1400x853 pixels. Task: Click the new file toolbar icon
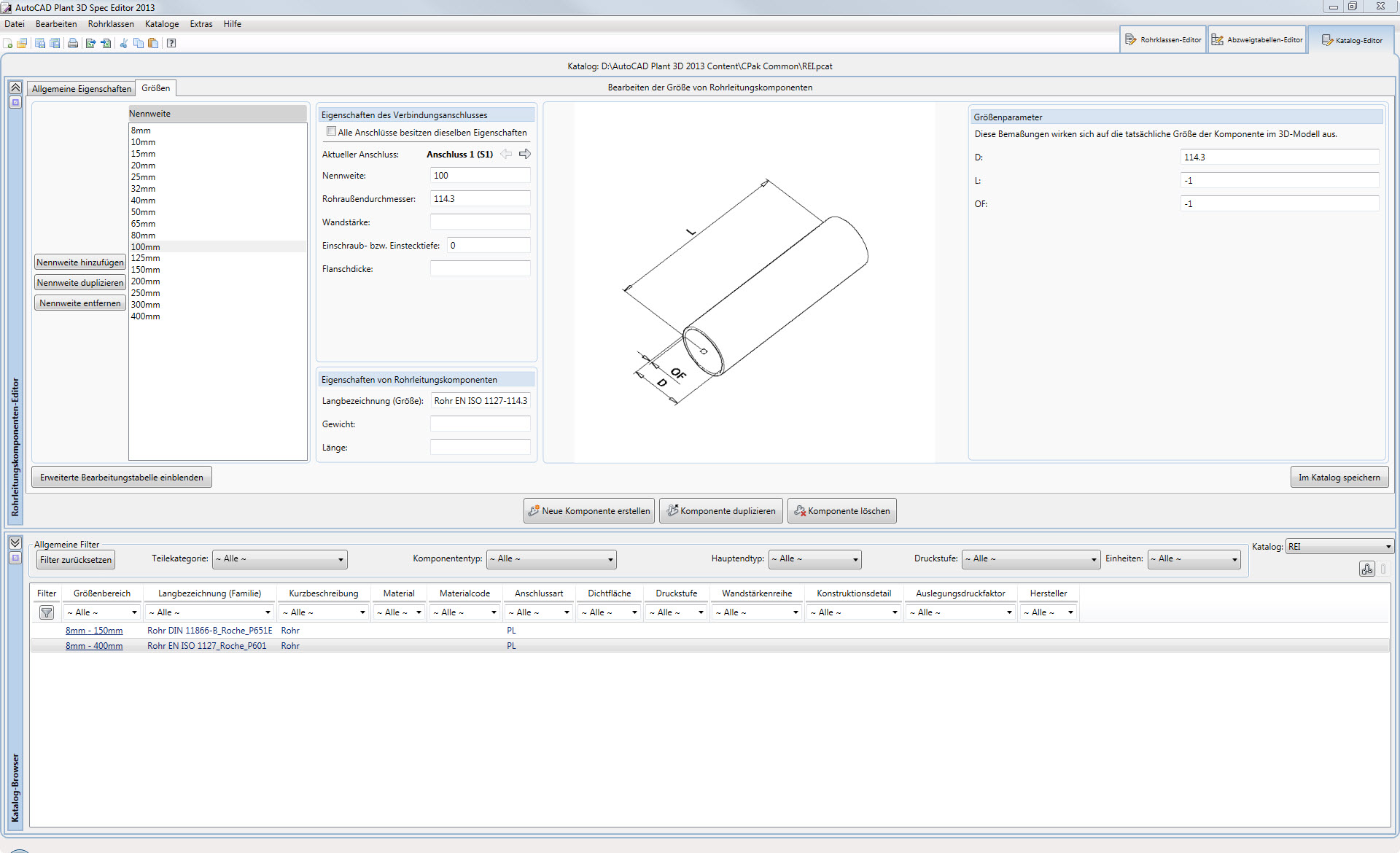click(8, 44)
